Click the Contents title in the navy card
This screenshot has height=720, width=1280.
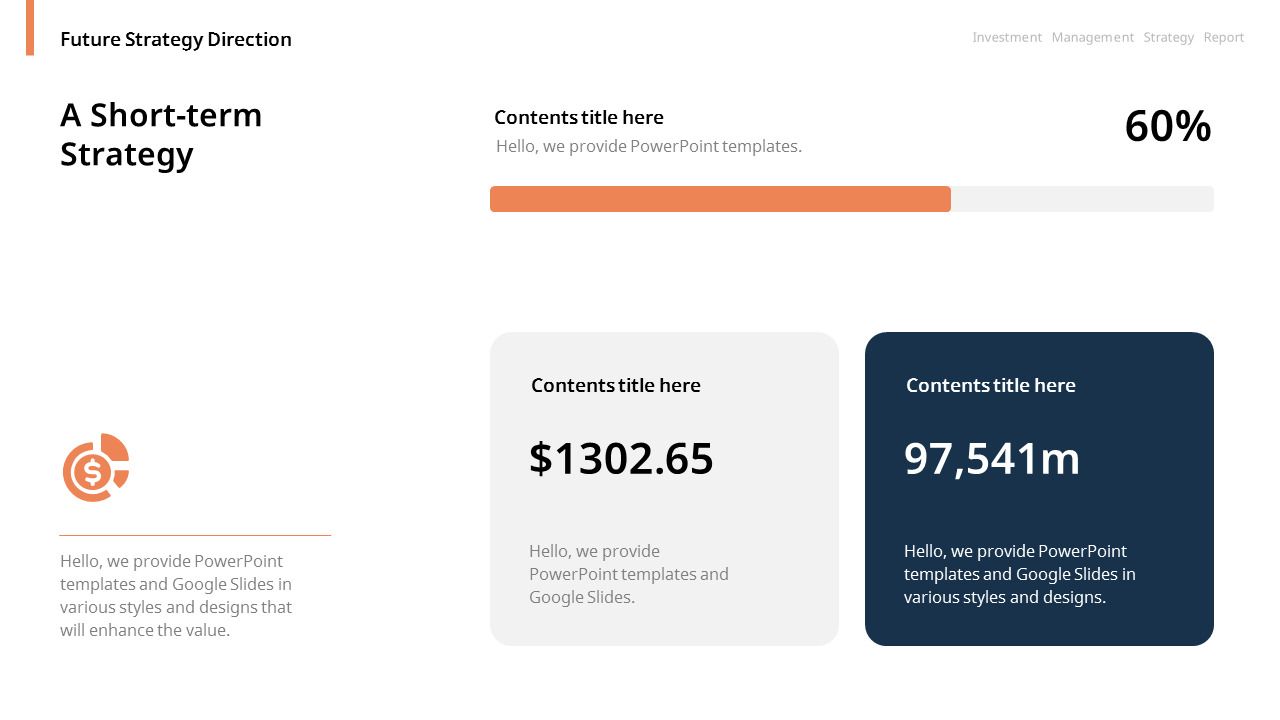coord(991,385)
